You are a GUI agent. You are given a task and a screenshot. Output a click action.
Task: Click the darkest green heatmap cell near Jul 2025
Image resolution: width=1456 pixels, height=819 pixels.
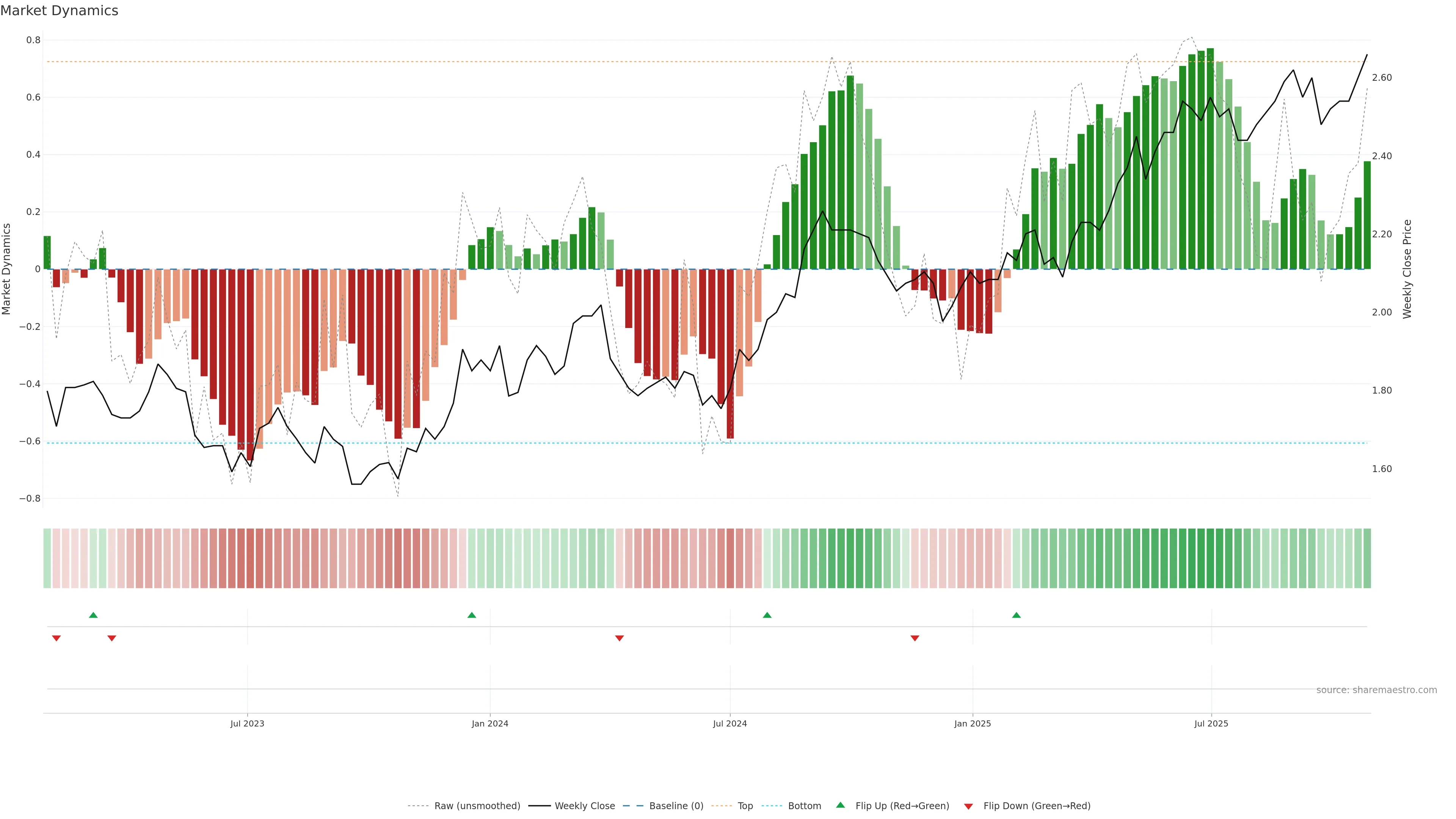(x=1210, y=558)
